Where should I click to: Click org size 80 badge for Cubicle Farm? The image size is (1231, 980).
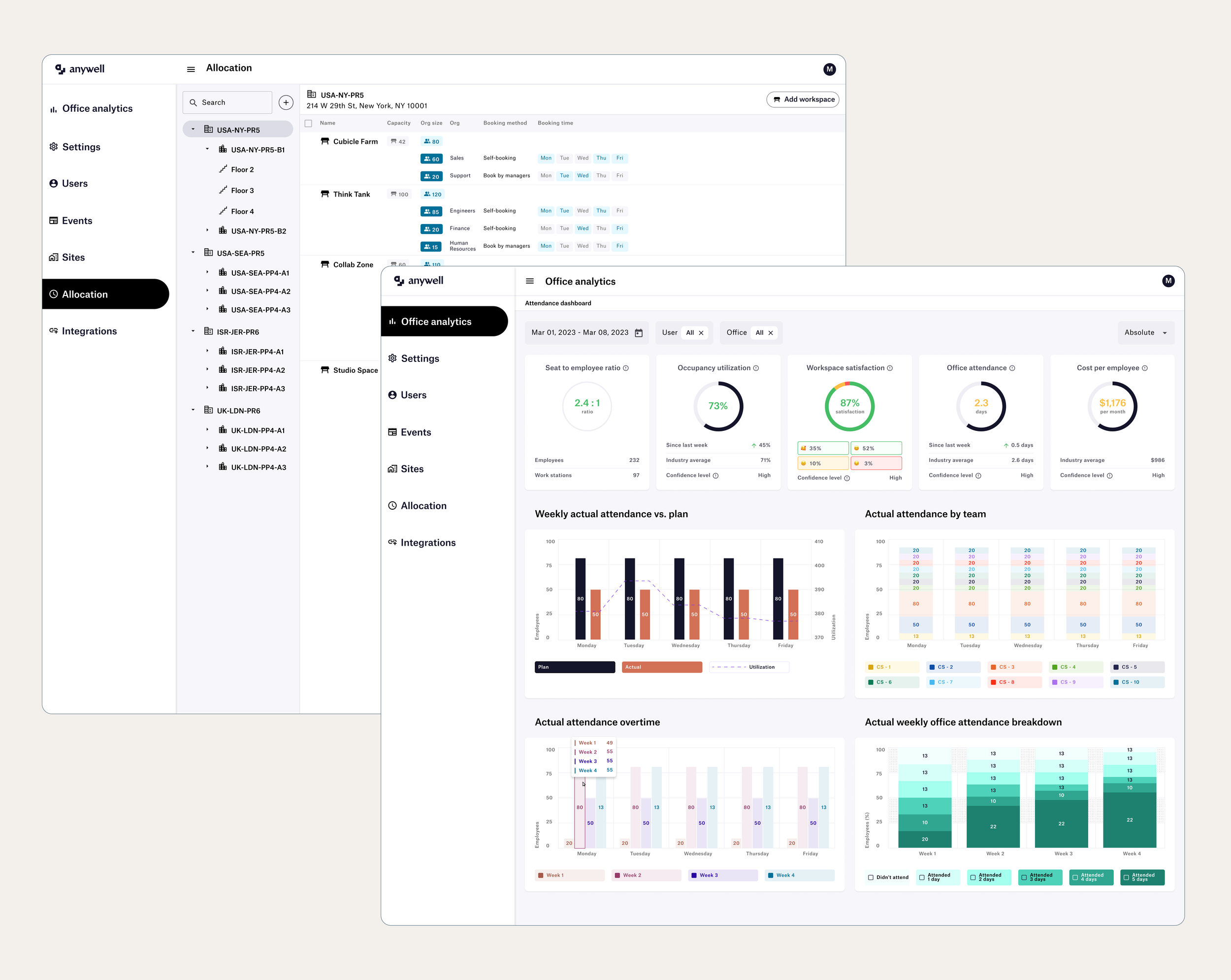432,142
